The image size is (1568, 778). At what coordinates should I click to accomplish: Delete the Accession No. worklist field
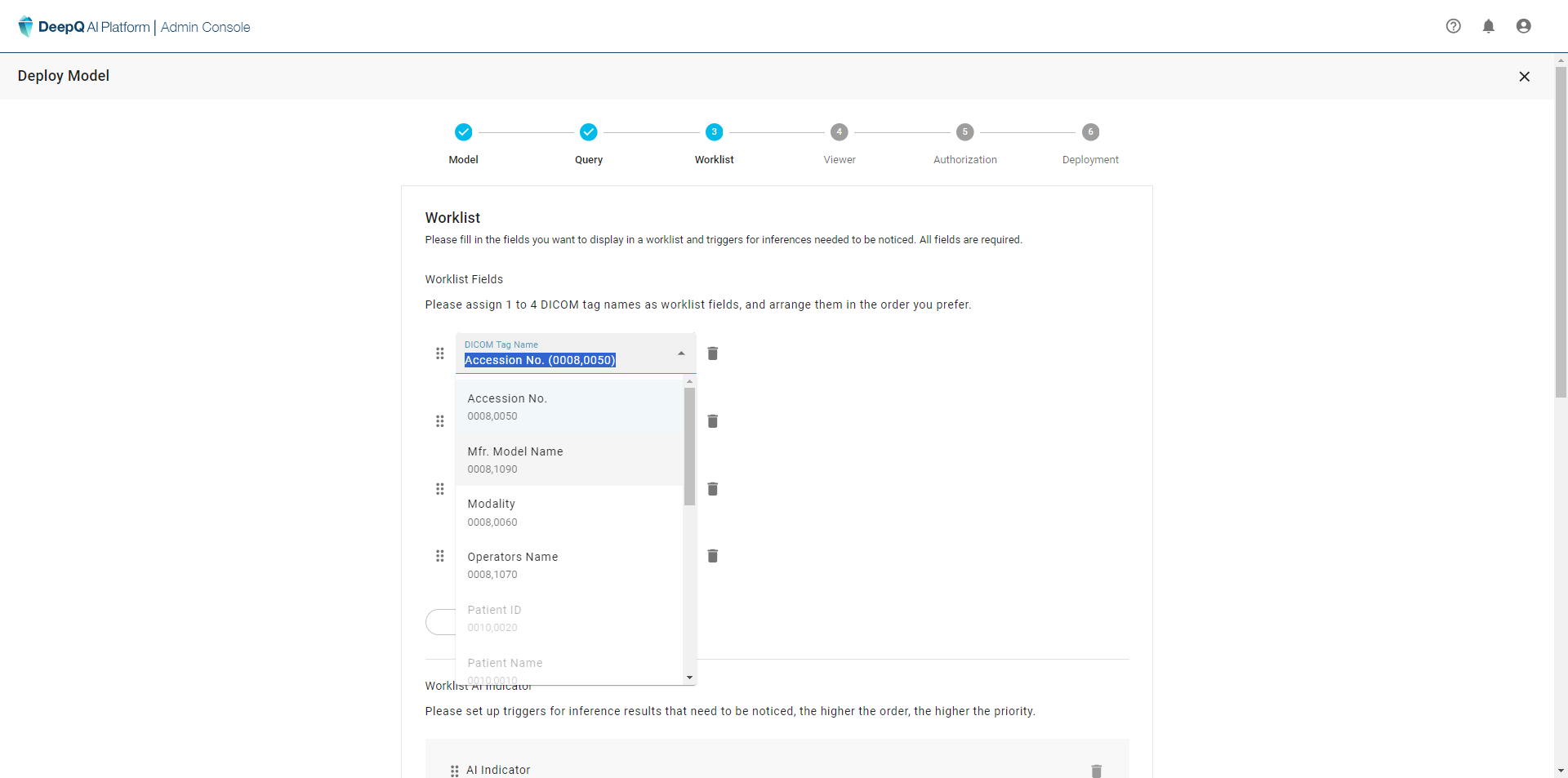[712, 353]
